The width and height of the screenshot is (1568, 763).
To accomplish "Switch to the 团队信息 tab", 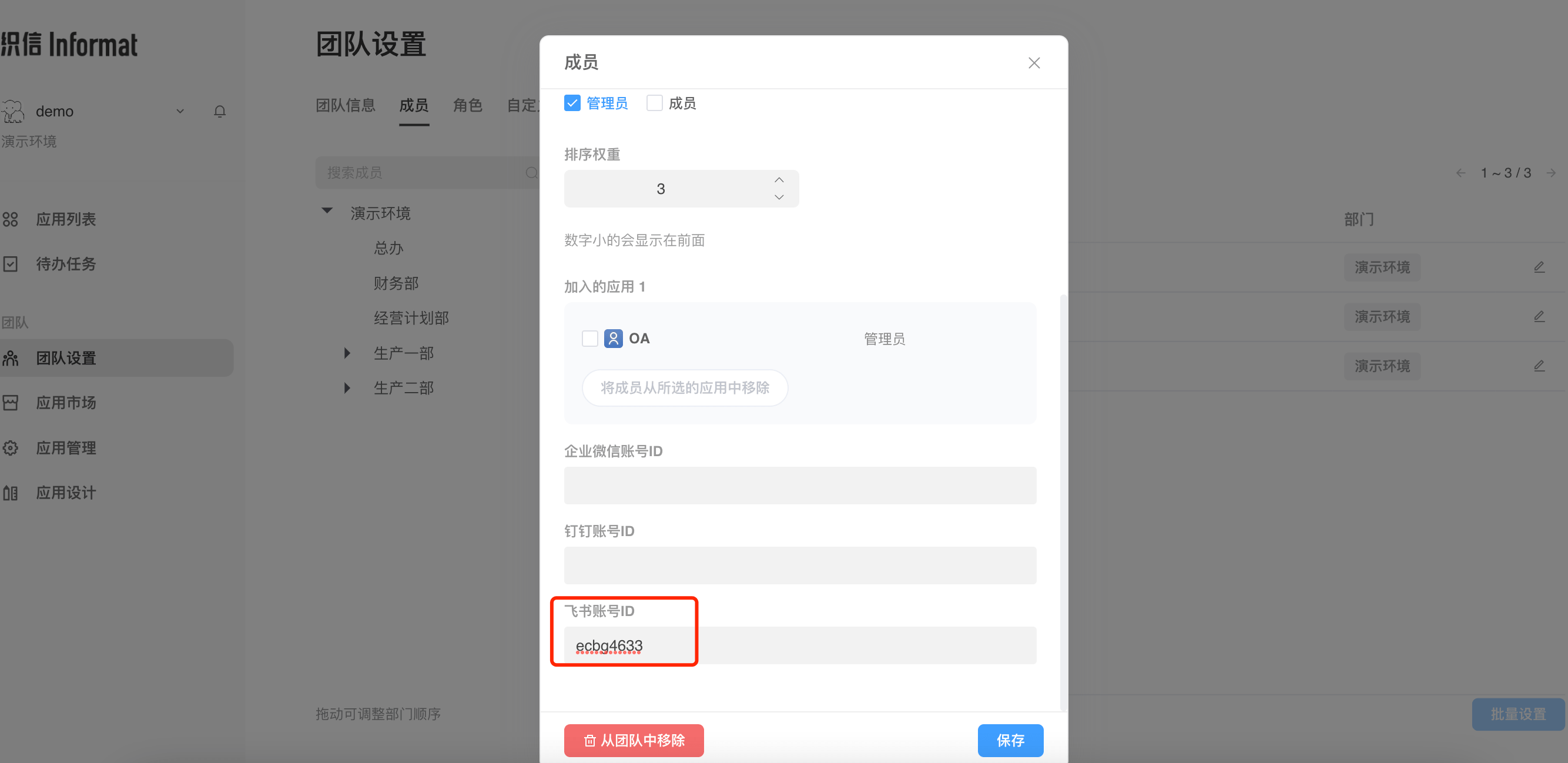I will pyautogui.click(x=345, y=105).
